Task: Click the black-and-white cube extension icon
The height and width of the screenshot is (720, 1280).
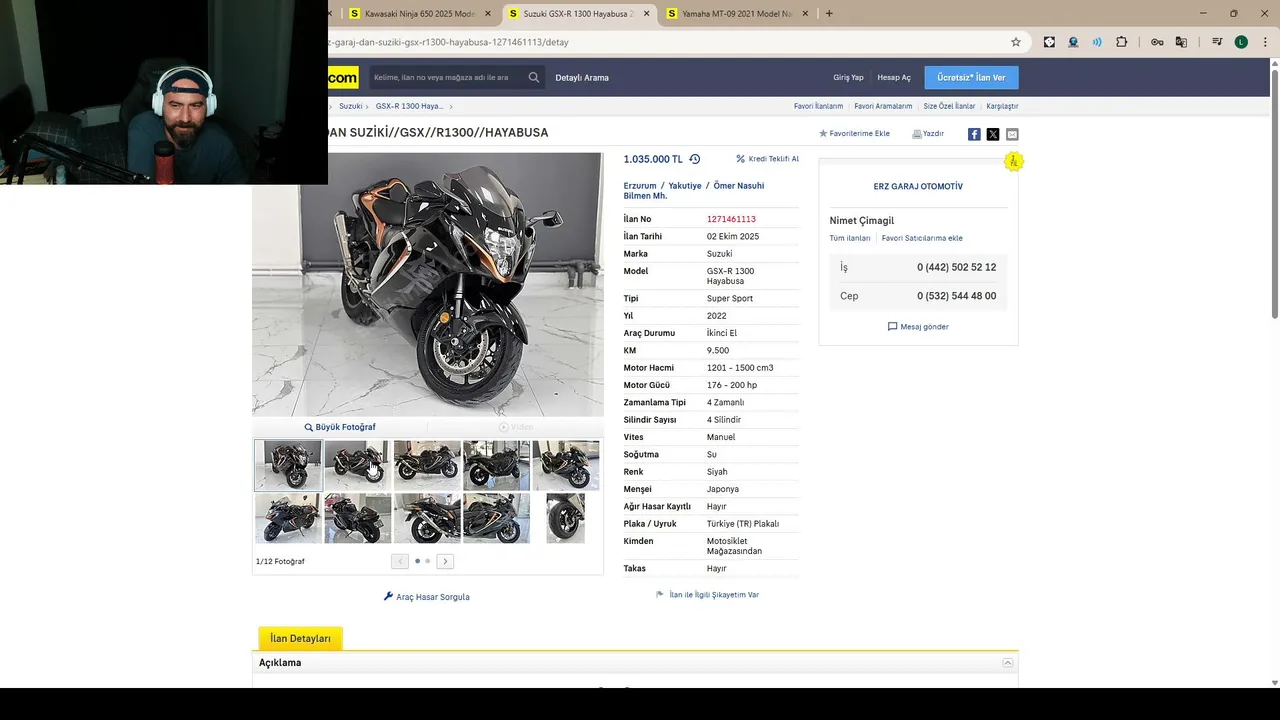Action: coord(1049,42)
